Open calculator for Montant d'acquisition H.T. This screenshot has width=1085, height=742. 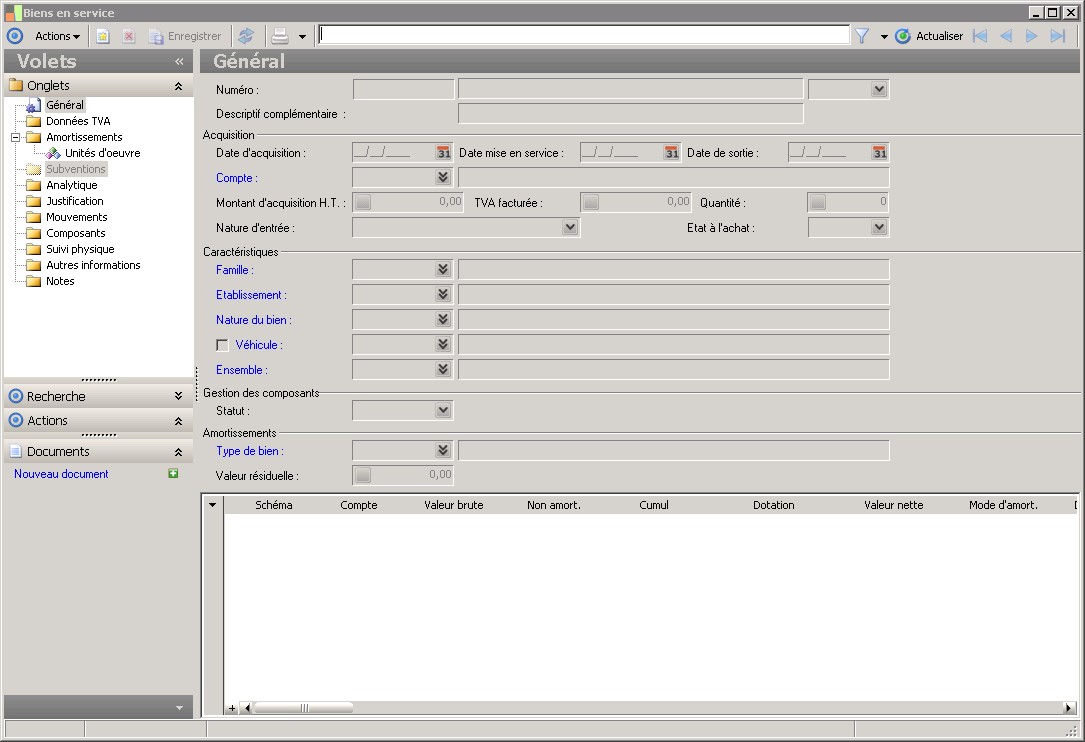363,202
